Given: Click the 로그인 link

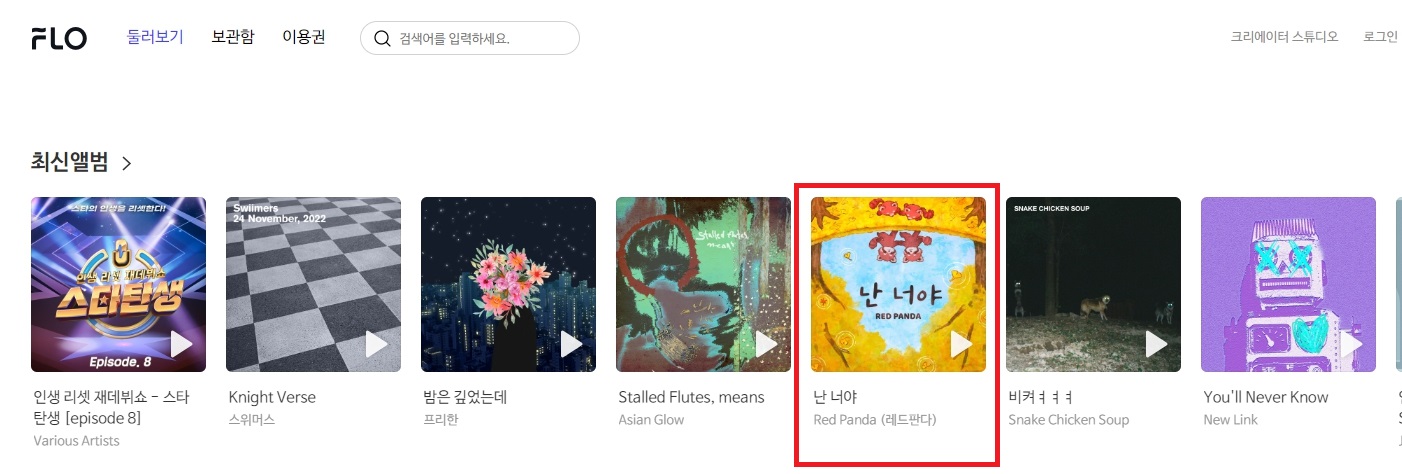Looking at the screenshot, I should [1380, 37].
